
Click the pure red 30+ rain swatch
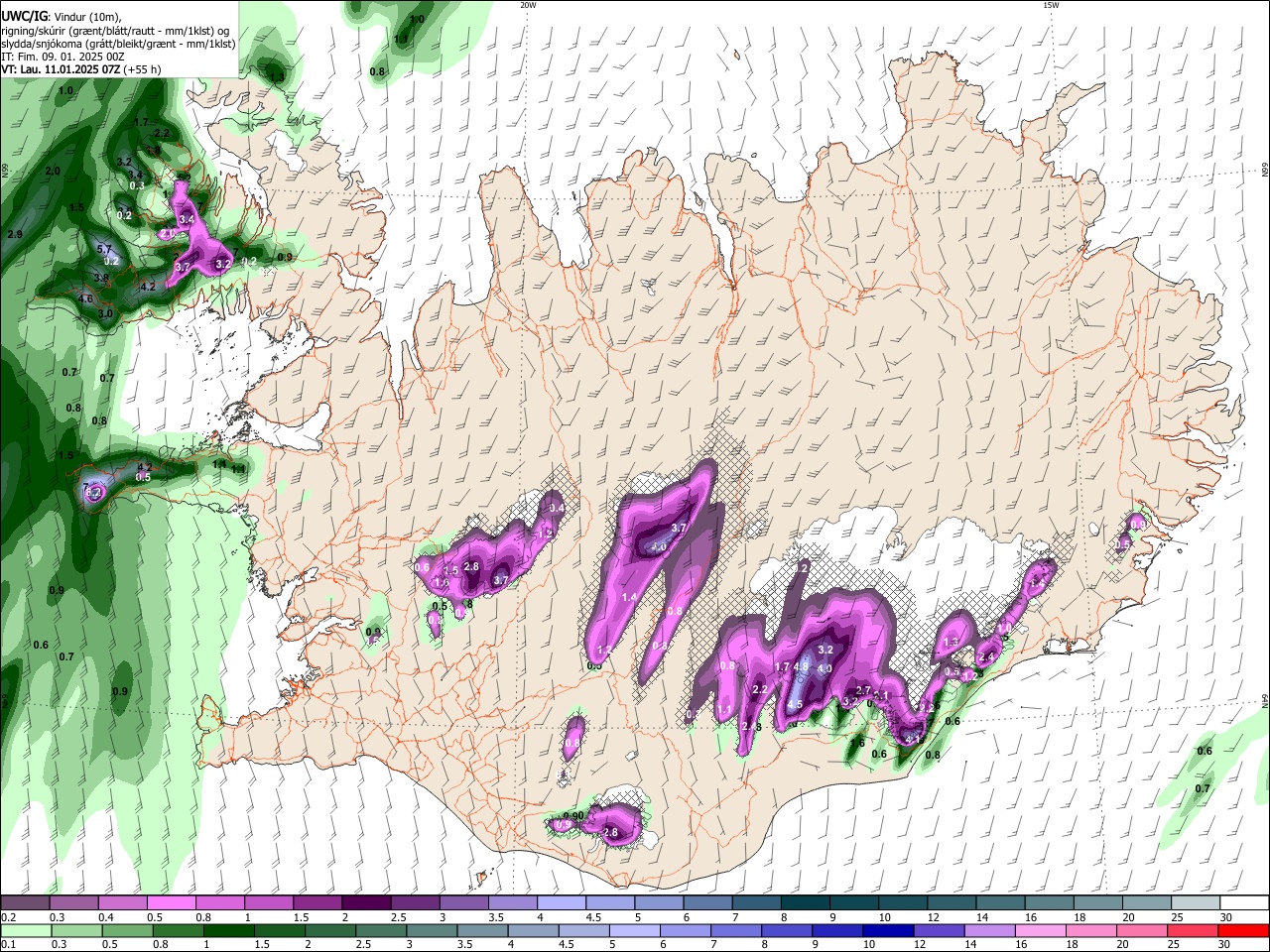(x=1245, y=930)
